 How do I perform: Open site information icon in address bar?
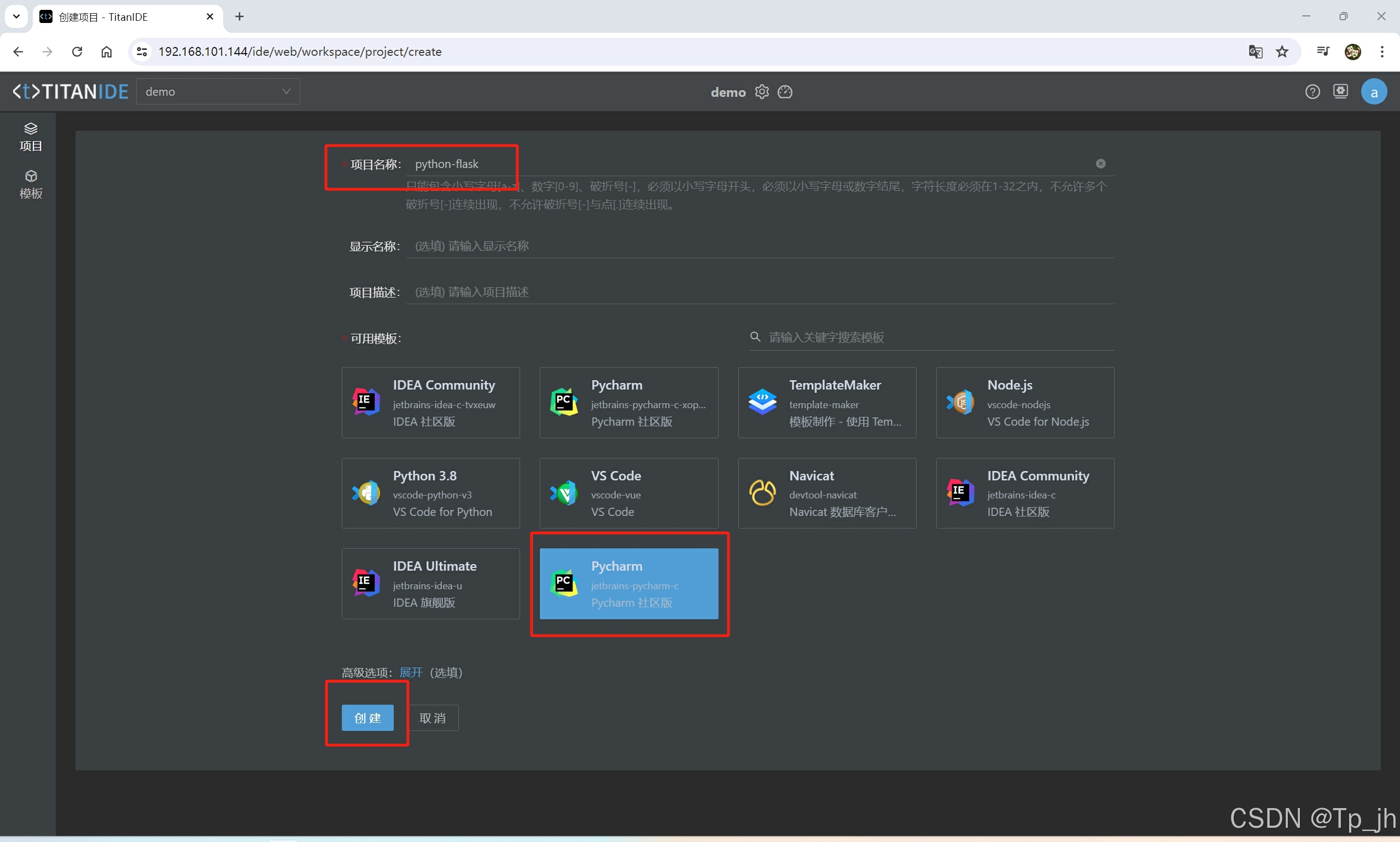click(x=141, y=51)
